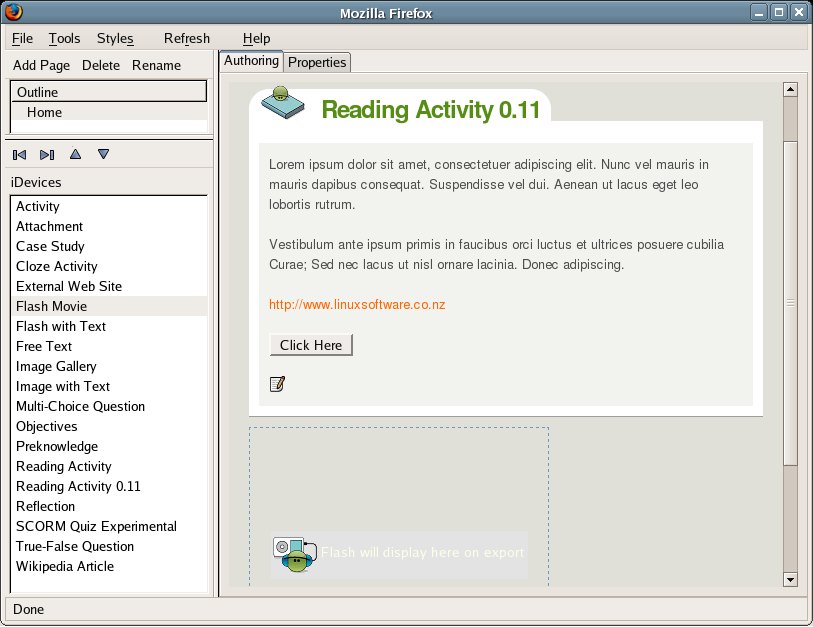
Task: Click the scrollbar up arrow
Action: [x=790, y=89]
